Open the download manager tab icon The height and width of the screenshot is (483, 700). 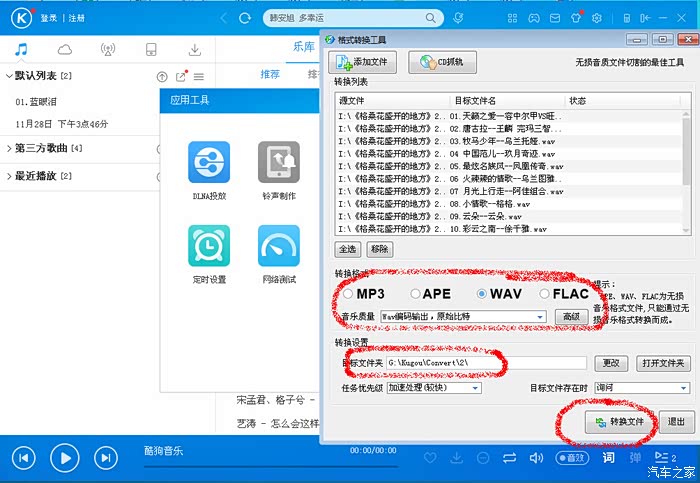pos(195,49)
